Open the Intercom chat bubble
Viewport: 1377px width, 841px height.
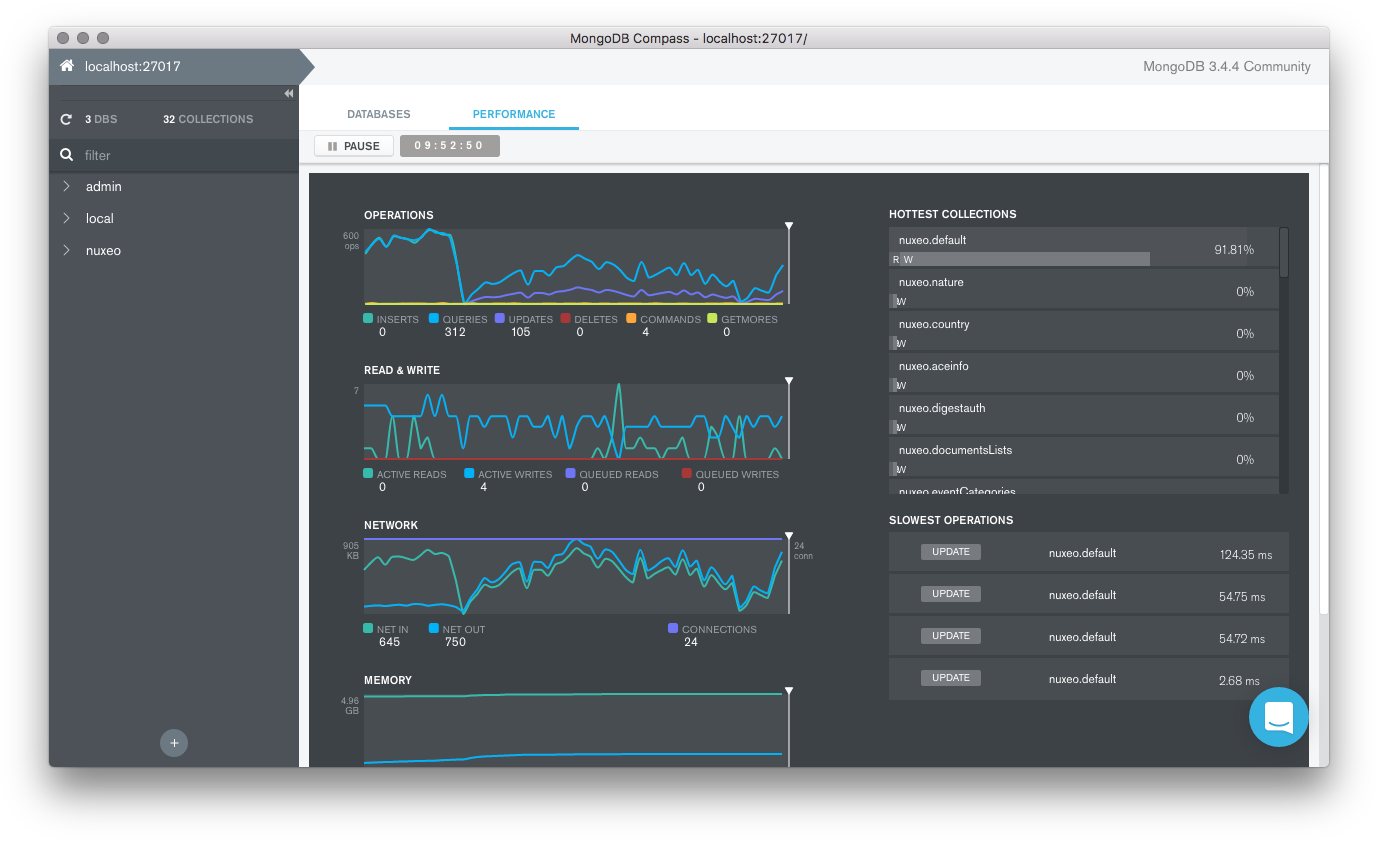point(1279,717)
